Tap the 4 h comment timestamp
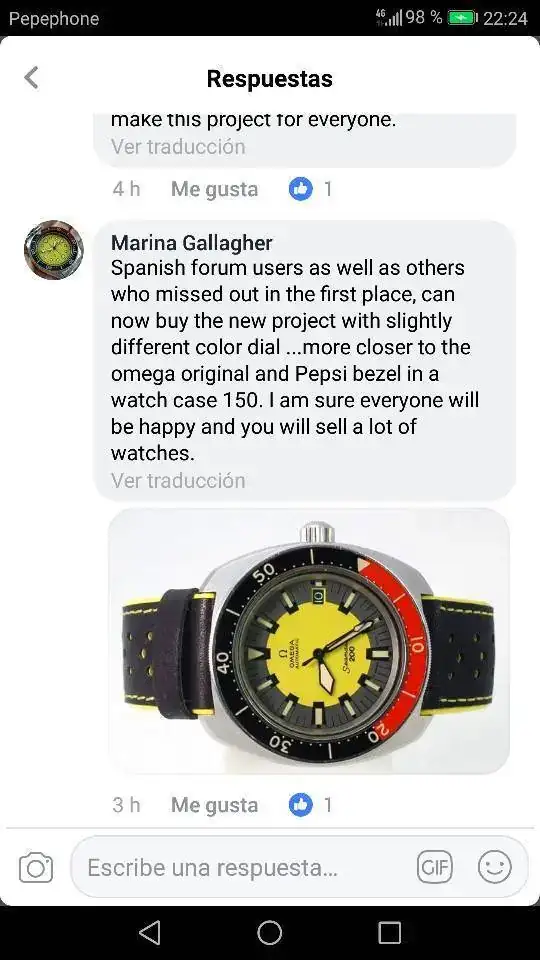The image size is (540, 960). click(126, 189)
